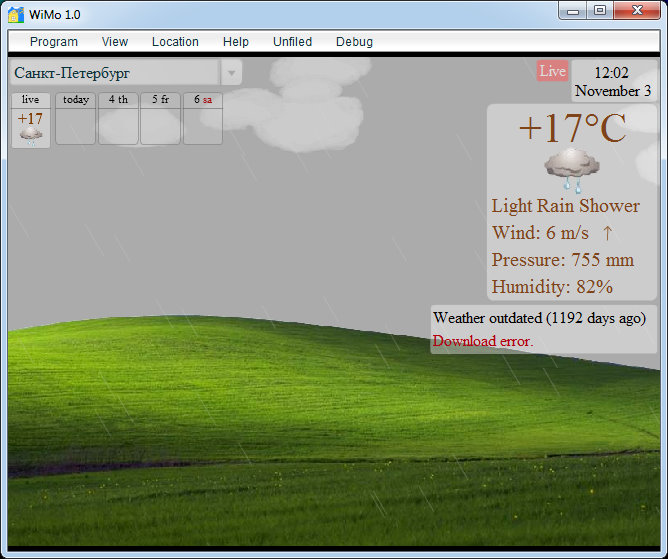Open the Program menu
Image resolution: width=668 pixels, height=559 pixels.
[54, 42]
